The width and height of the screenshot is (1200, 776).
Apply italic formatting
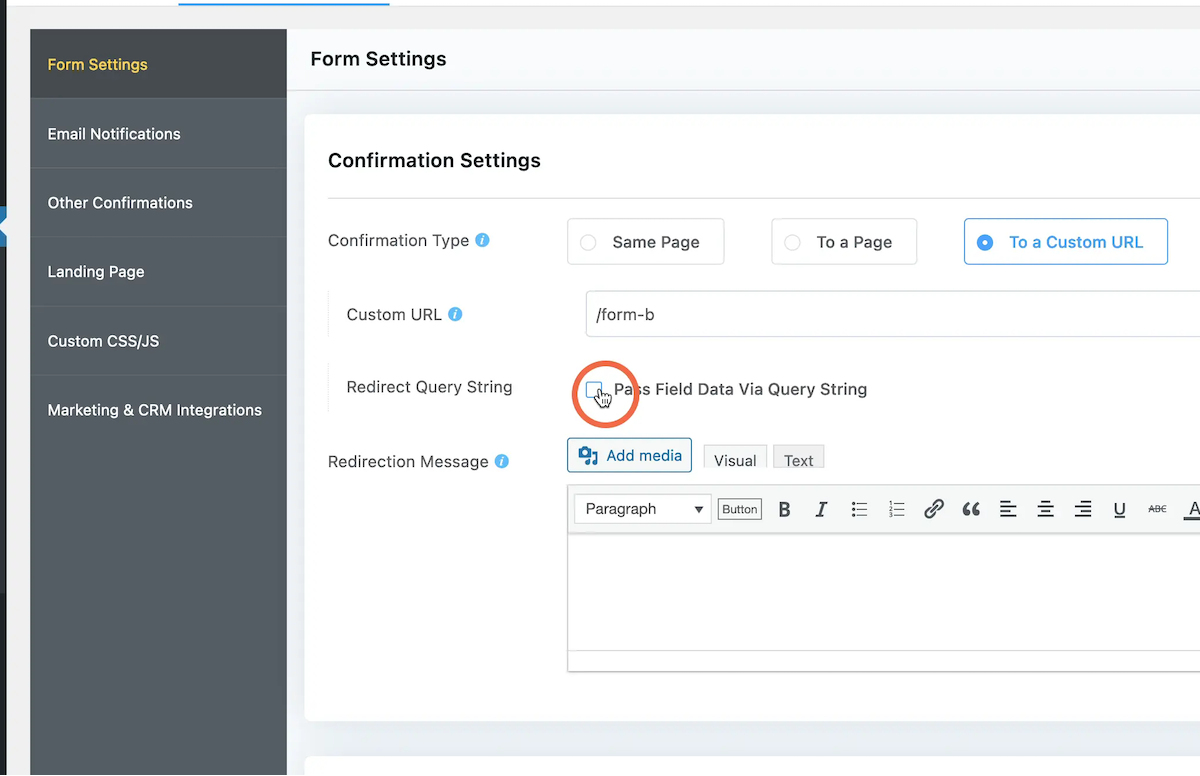[x=821, y=509]
